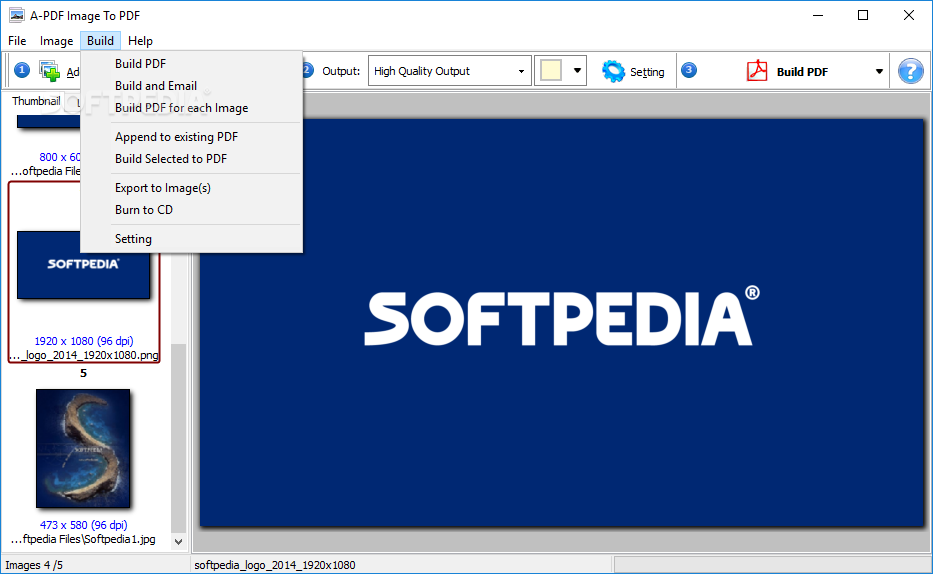Maximize the A-PDF window
The height and width of the screenshot is (574, 933).
click(x=863, y=15)
